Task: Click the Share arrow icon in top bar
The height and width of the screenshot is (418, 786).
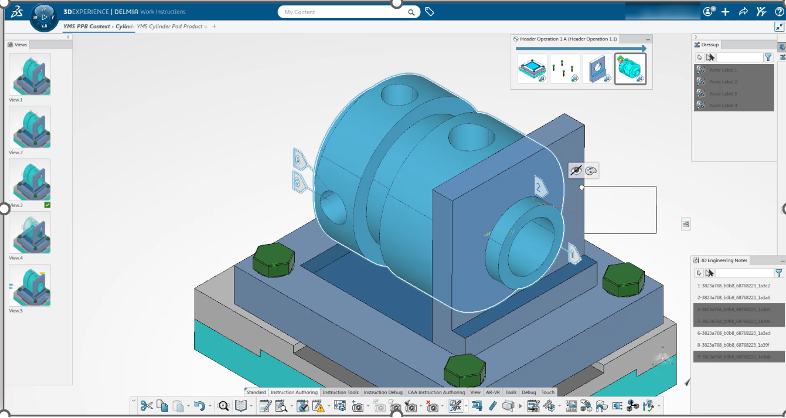Action: 743,12
